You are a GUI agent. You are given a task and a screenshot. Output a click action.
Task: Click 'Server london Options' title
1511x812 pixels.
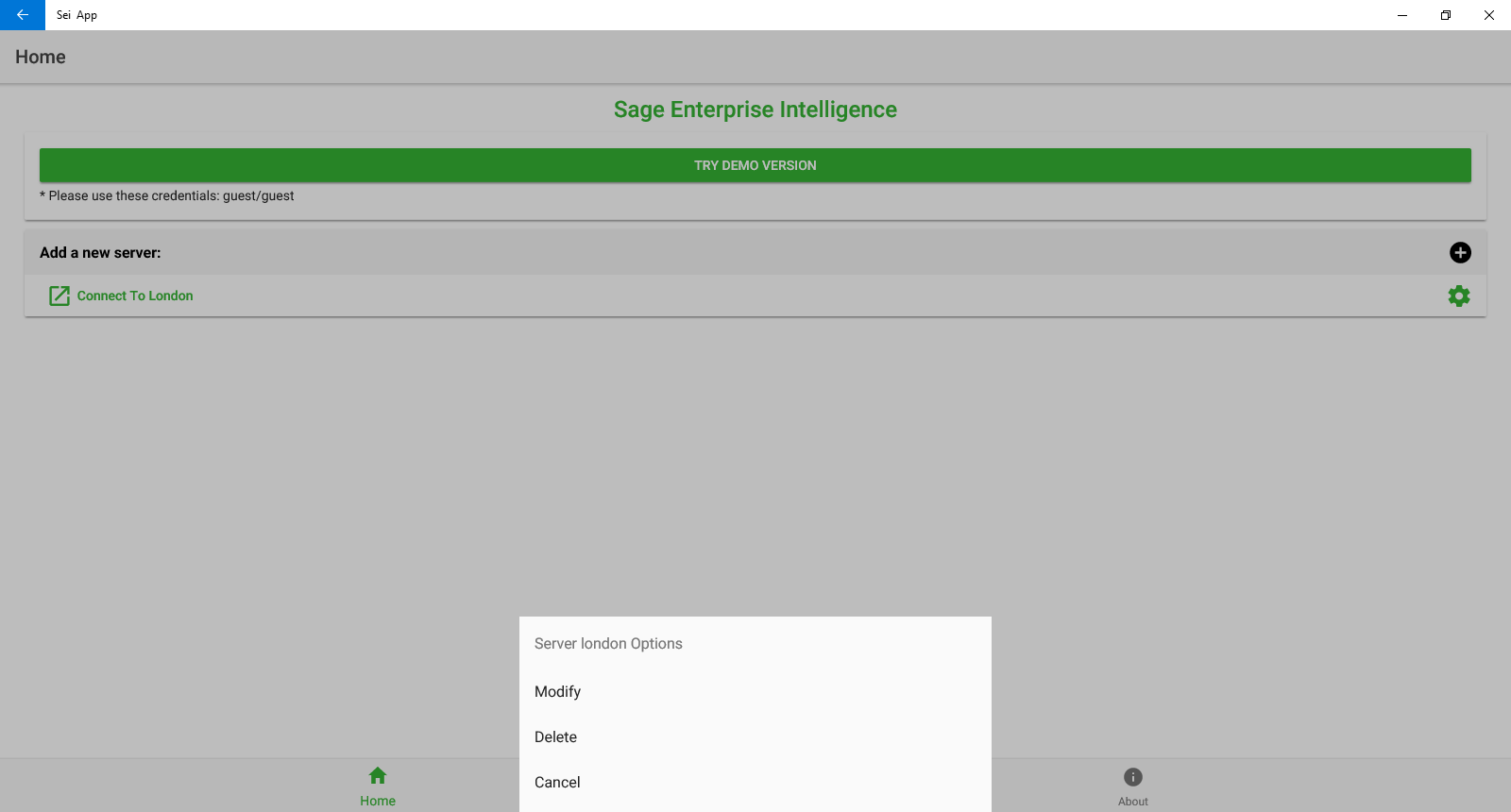click(x=608, y=643)
